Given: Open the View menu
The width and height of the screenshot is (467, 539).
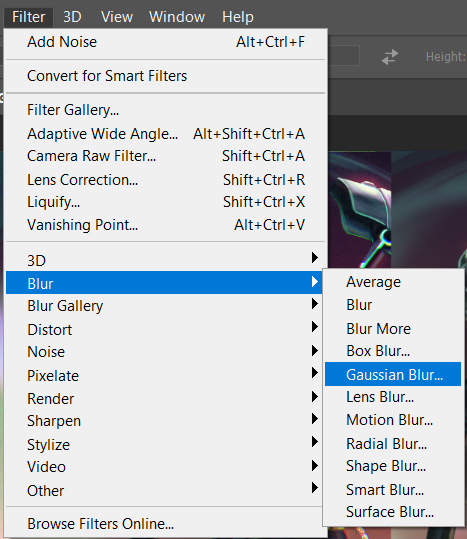Looking at the screenshot, I should coord(117,17).
